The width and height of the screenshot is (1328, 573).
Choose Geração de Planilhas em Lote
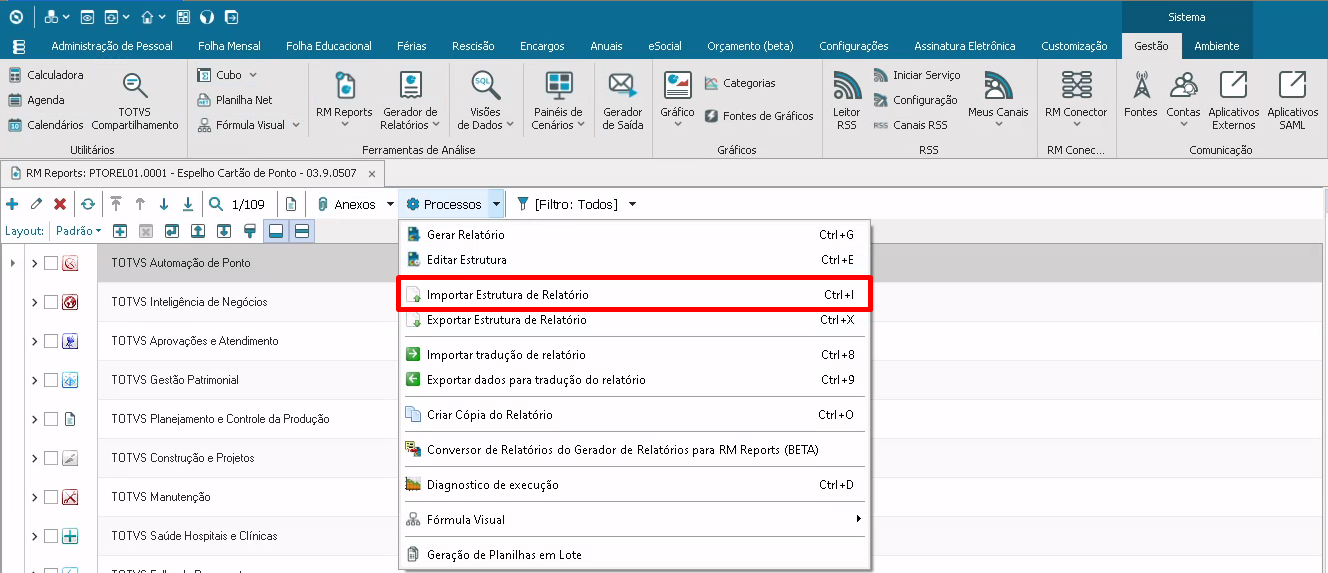(635, 555)
